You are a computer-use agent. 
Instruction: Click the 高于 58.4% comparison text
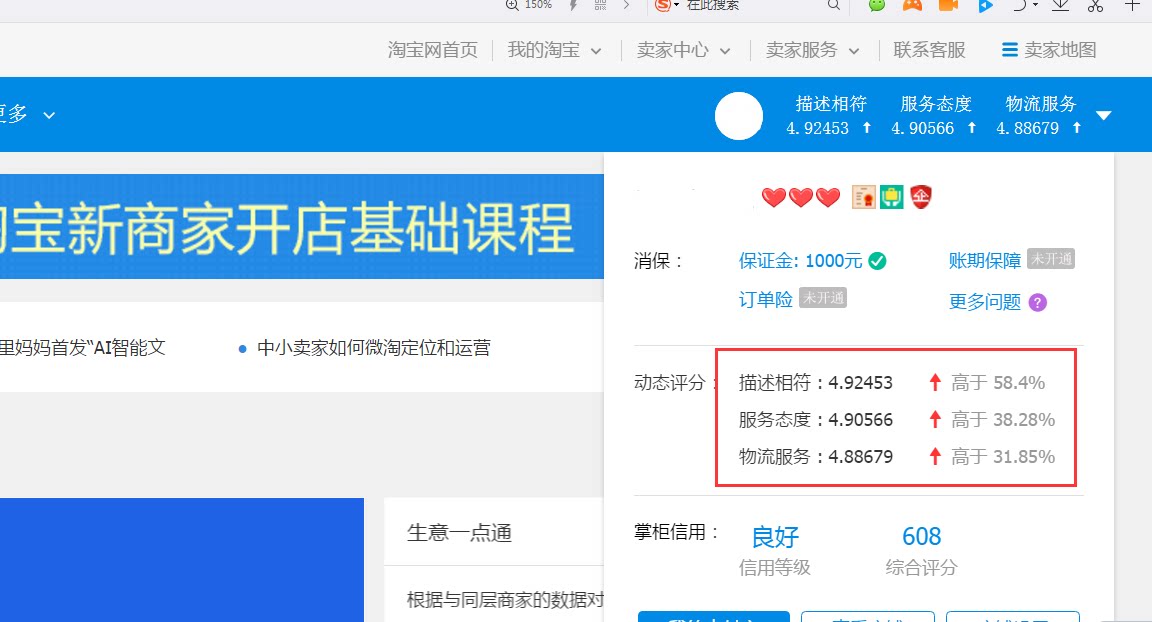point(998,383)
